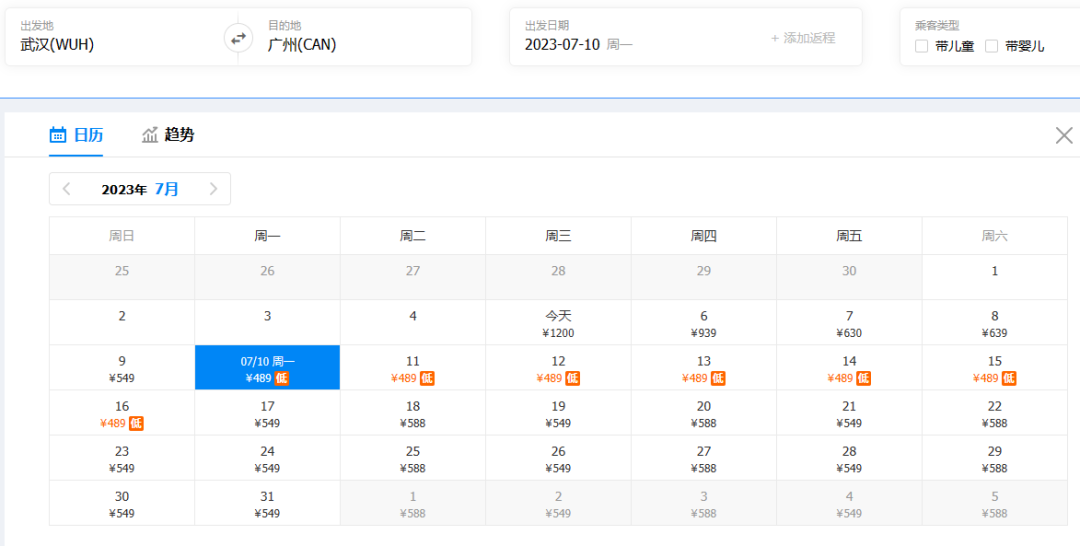Screen dimensions: 1080x546
Task: Select July 15 low price ¥489
Action: coord(995,368)
